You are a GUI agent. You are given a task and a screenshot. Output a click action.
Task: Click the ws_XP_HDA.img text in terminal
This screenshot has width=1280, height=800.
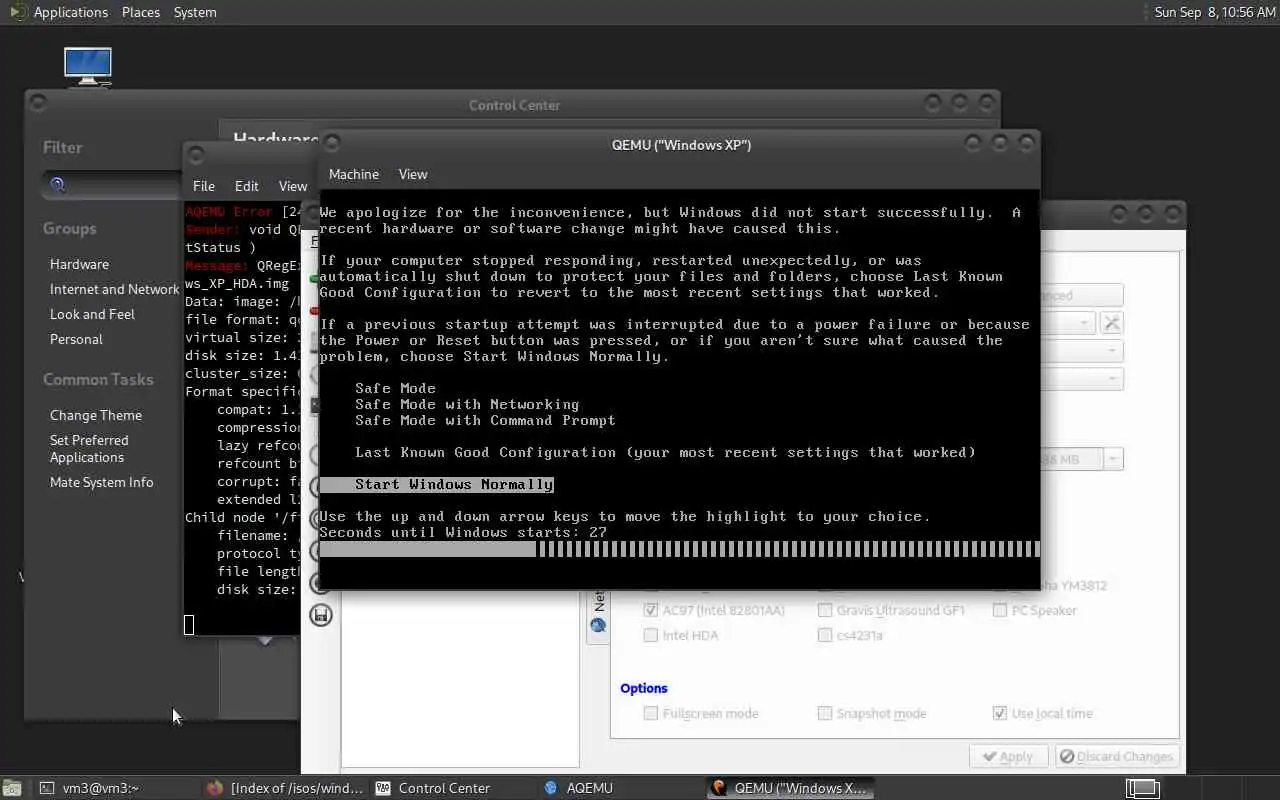click(x=237, y=284)
